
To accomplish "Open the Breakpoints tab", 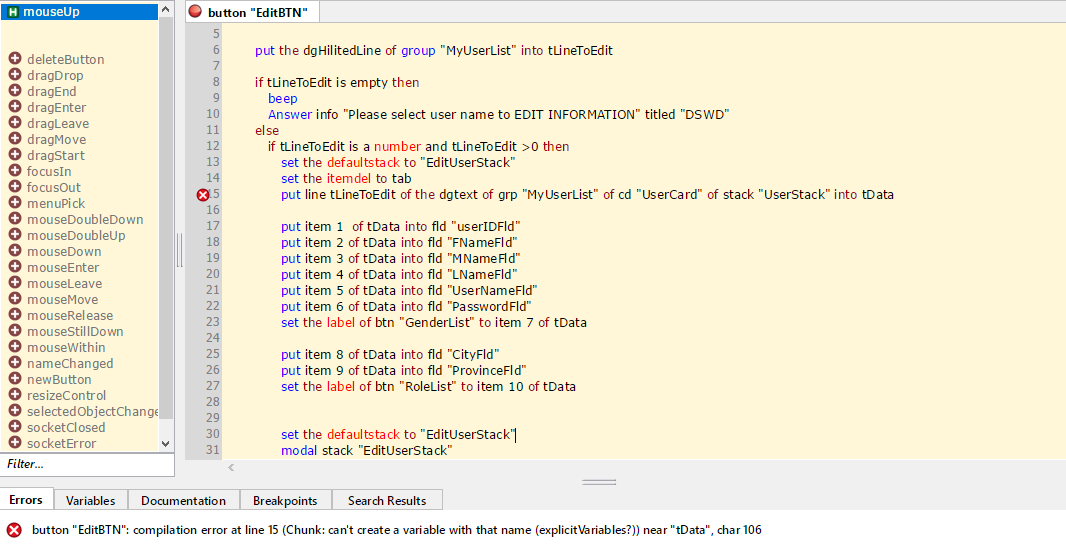I will pos(285,500).
